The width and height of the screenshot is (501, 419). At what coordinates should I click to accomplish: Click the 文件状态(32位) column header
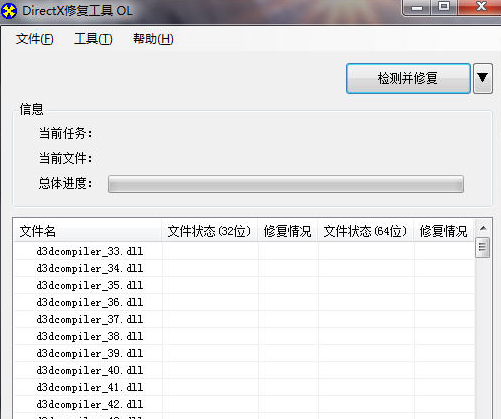pyautogui.click(x=209, y=231)
